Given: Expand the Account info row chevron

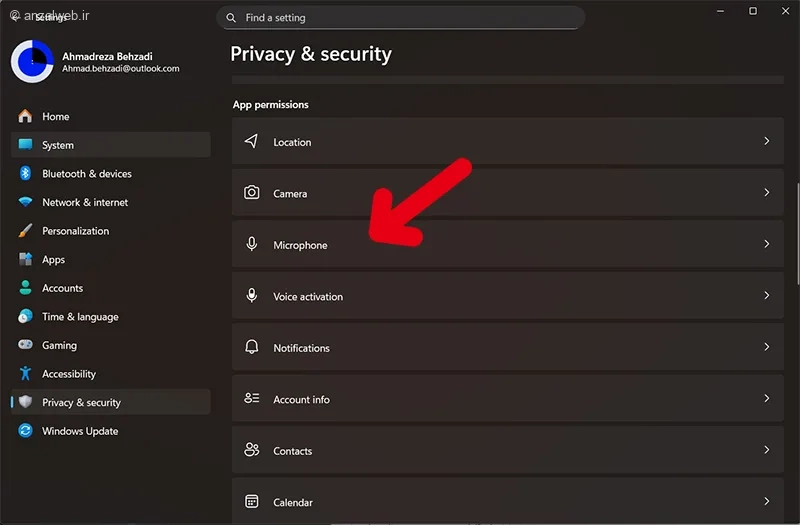Looking at the screenshot, I should point(766,398).
